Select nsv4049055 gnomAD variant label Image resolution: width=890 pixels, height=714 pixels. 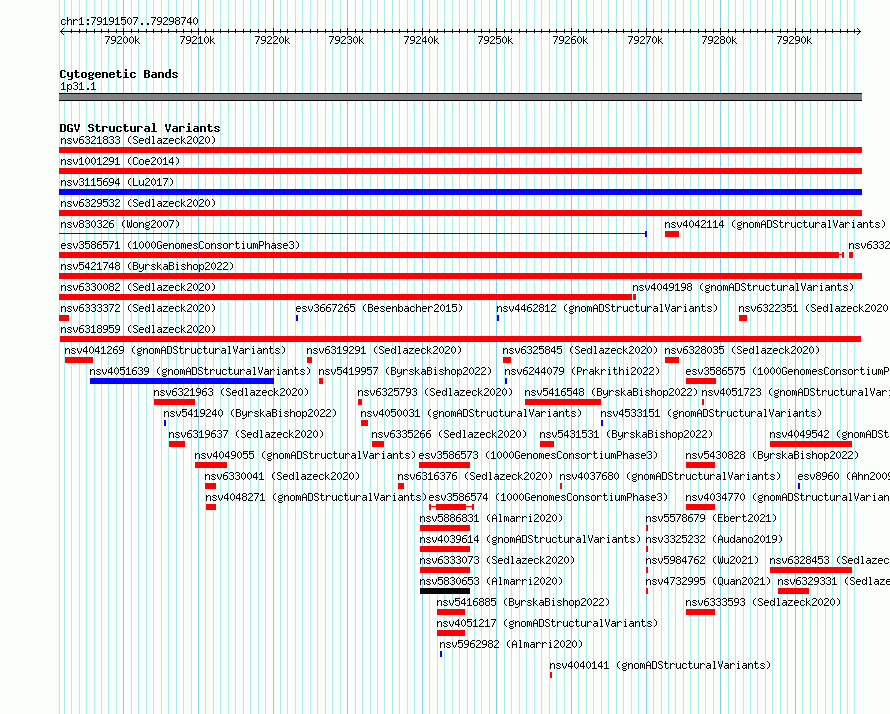pos(305,455)
